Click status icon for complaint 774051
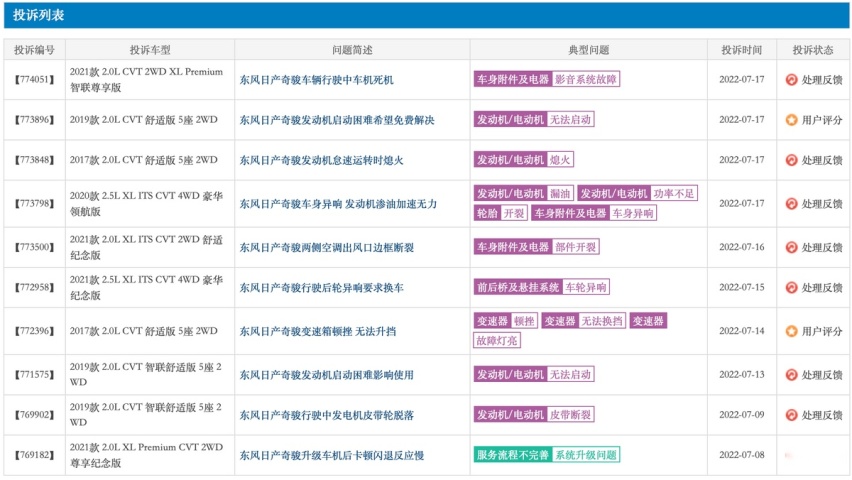The width and height of the screenshot is (852, 480). tap(791, 80)
